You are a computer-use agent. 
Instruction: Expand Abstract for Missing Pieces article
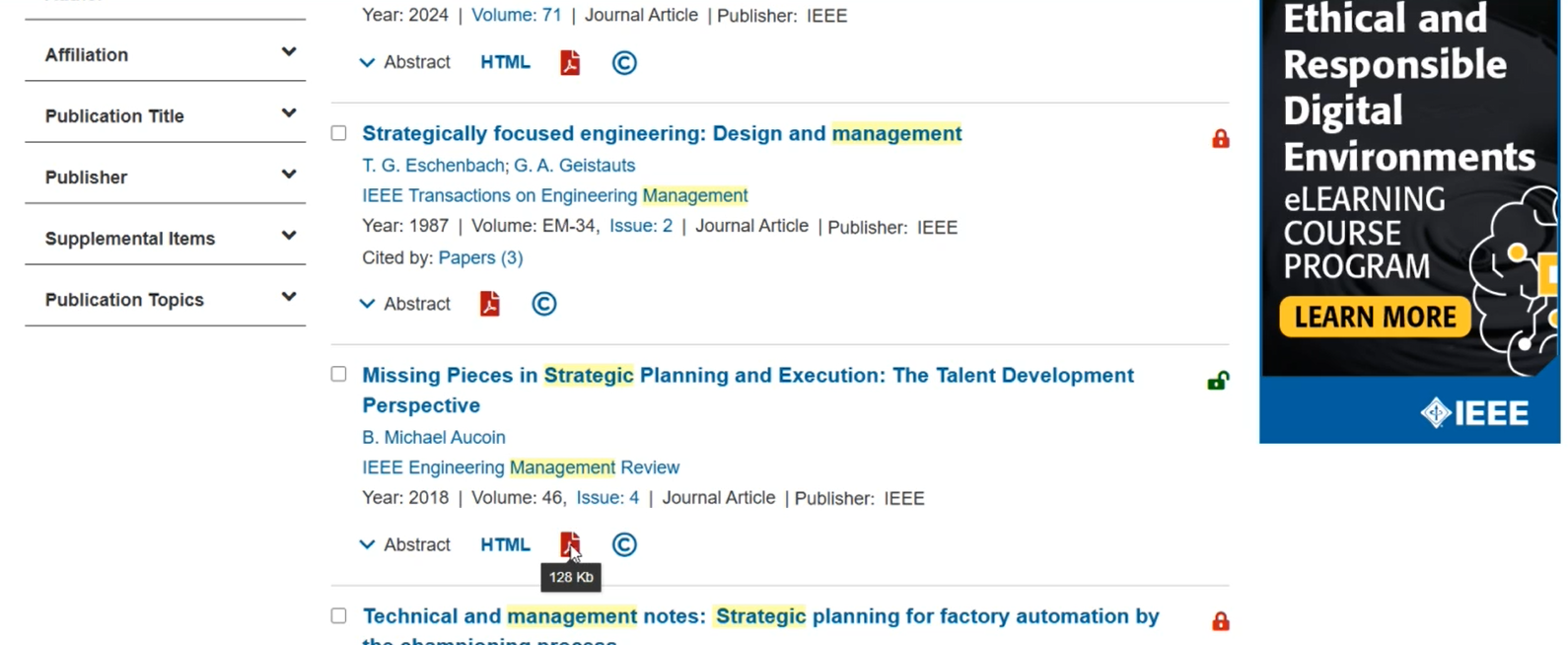point(405,544)
